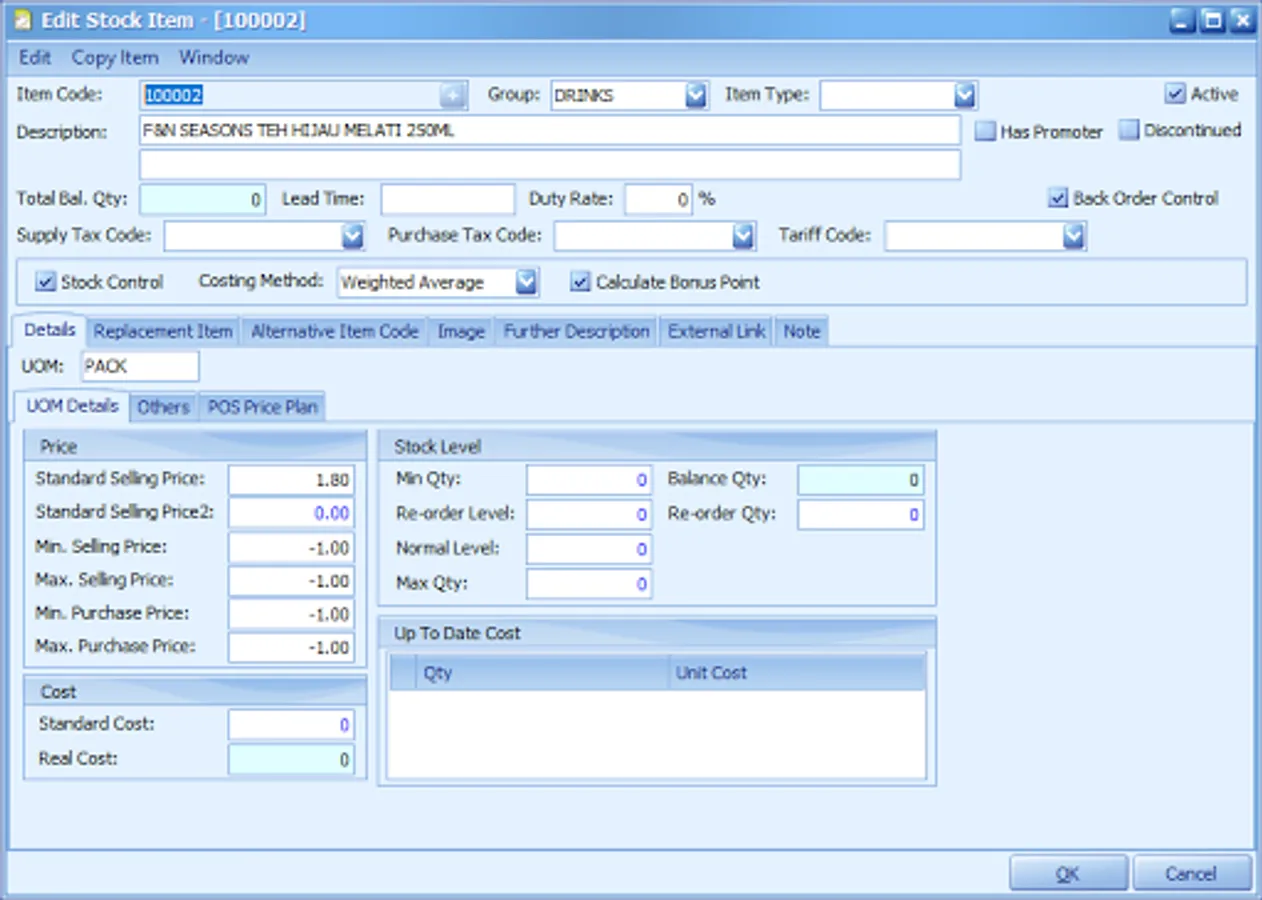Disable Calculate Bonus Point checkbox
Screen dimensions: 1262x900
click(x=580, y=282)
